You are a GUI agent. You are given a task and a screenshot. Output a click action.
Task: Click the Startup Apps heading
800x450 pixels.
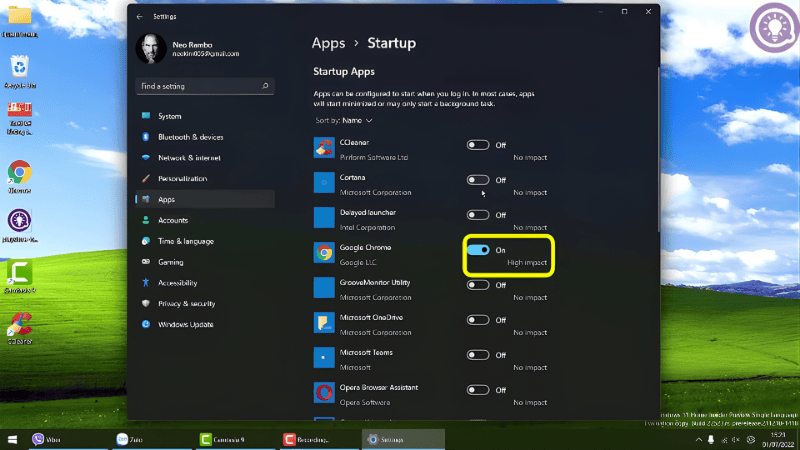pos(344,72)
